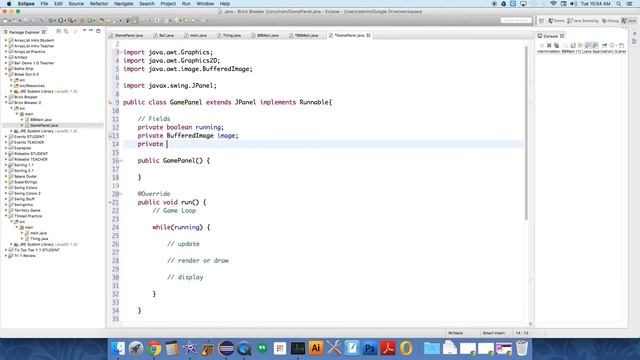Viewport: 640px width, 360px height.
Task: Click the volume icon in menu bar
Action: point(573,4)
